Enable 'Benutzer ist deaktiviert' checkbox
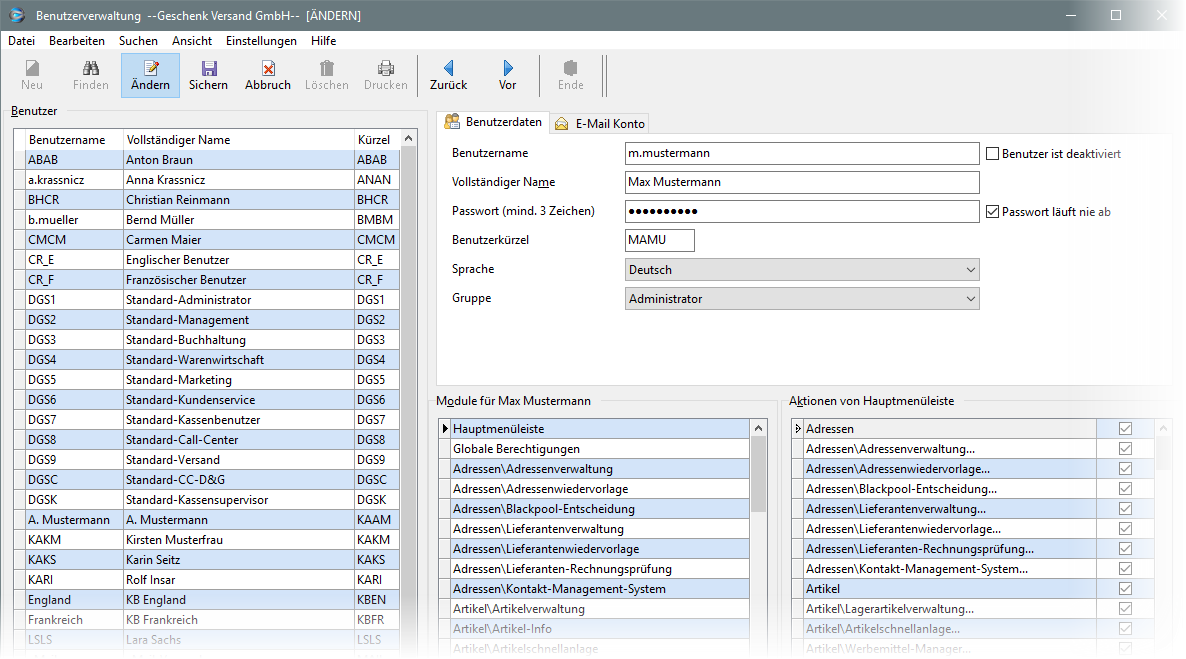Screen dimensions: 1186x659 point(993,154)
